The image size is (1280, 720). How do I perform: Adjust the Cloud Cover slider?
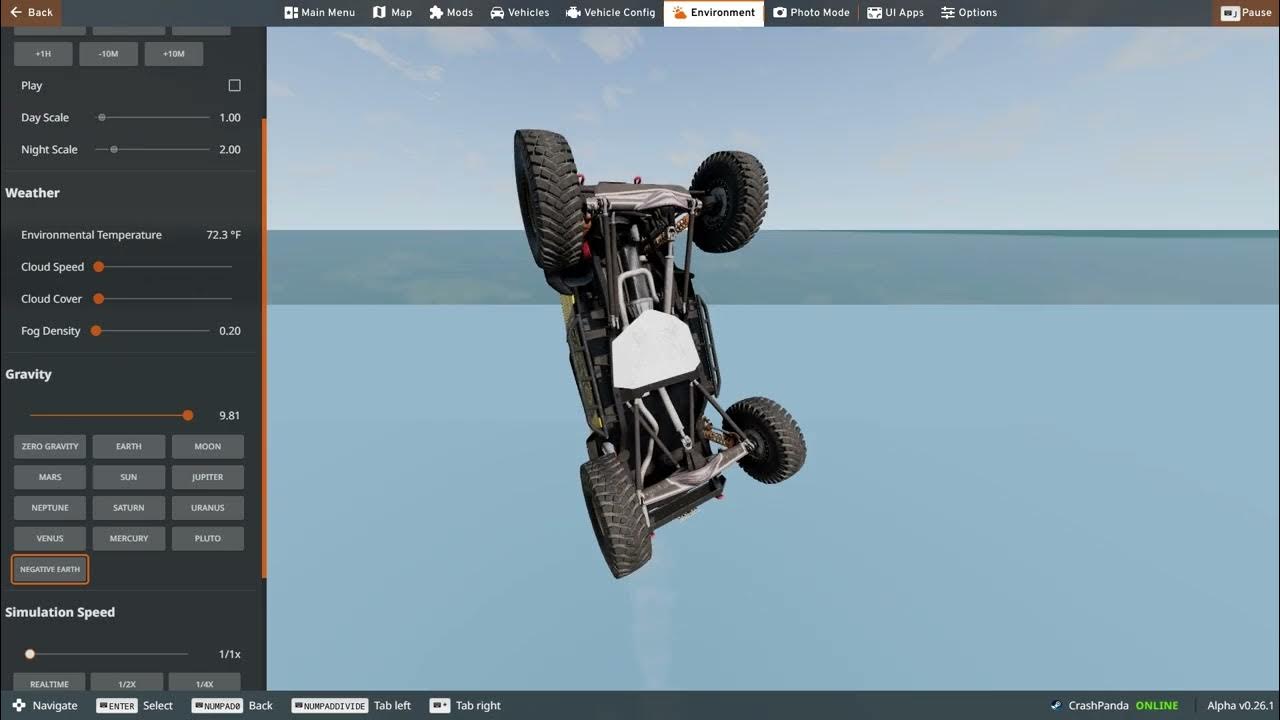point(164,299)
